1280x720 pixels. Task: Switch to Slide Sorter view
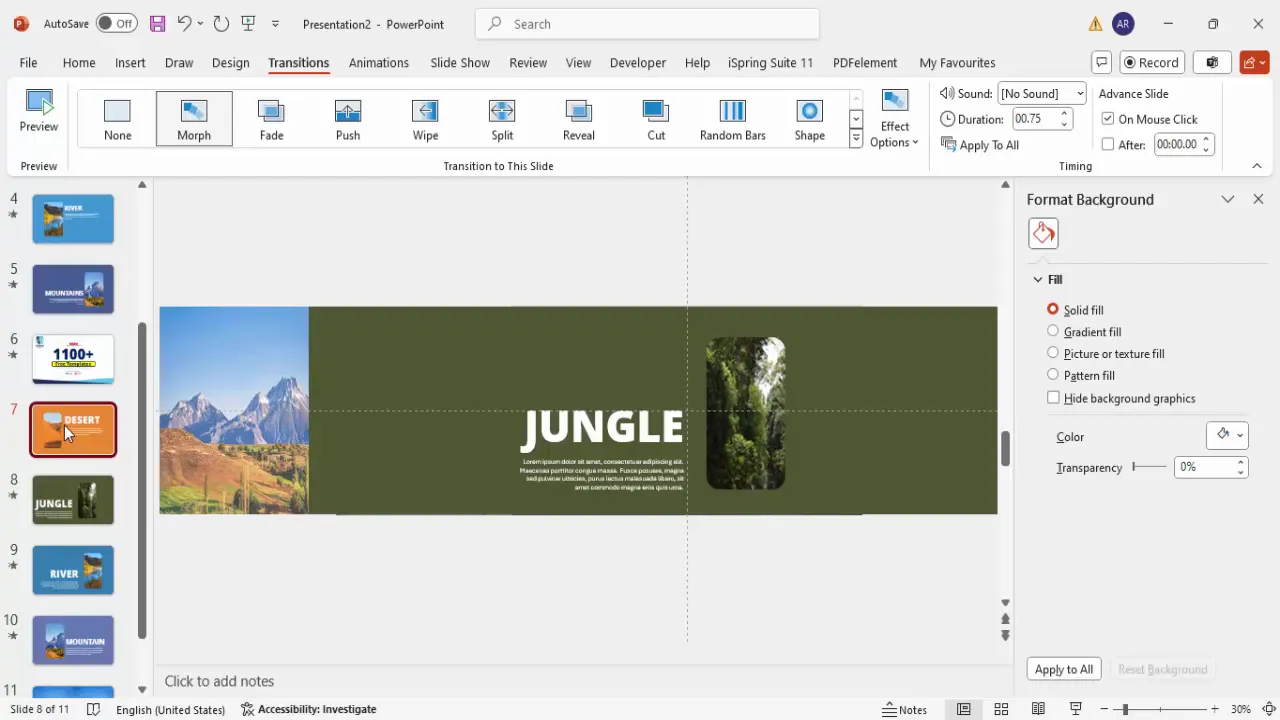(1001, 709)
